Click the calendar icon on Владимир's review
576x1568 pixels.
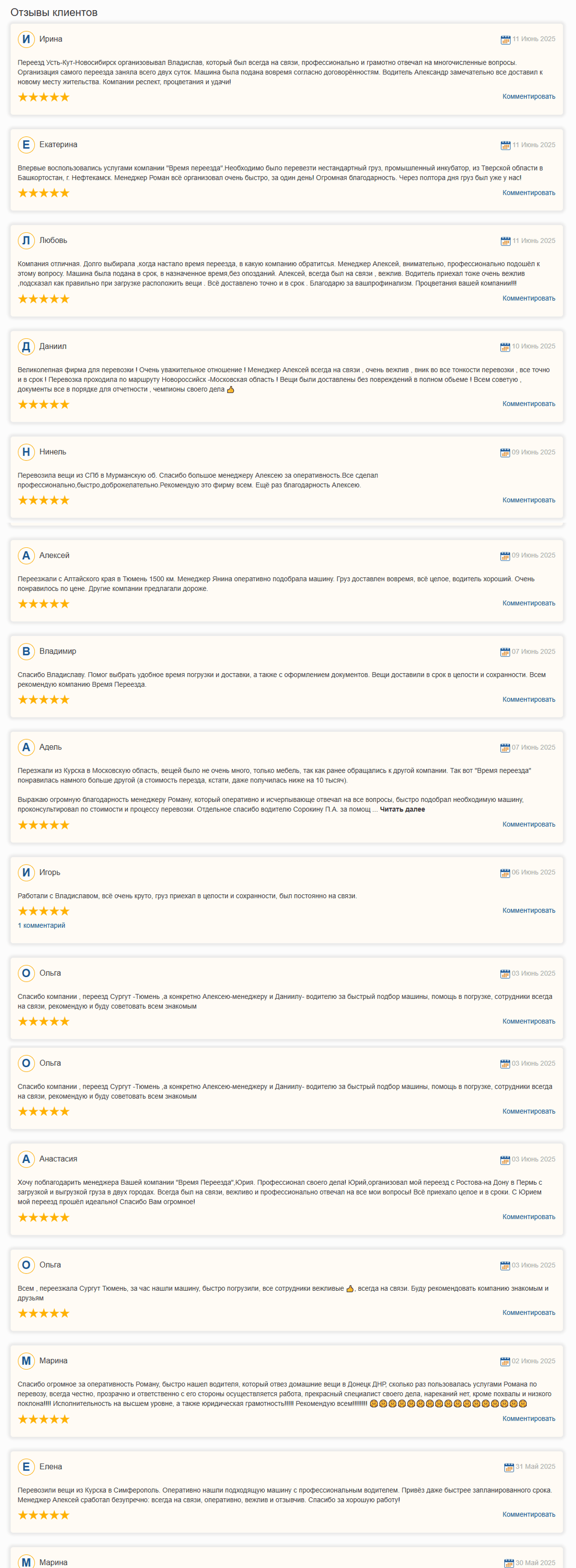point(505,652)
